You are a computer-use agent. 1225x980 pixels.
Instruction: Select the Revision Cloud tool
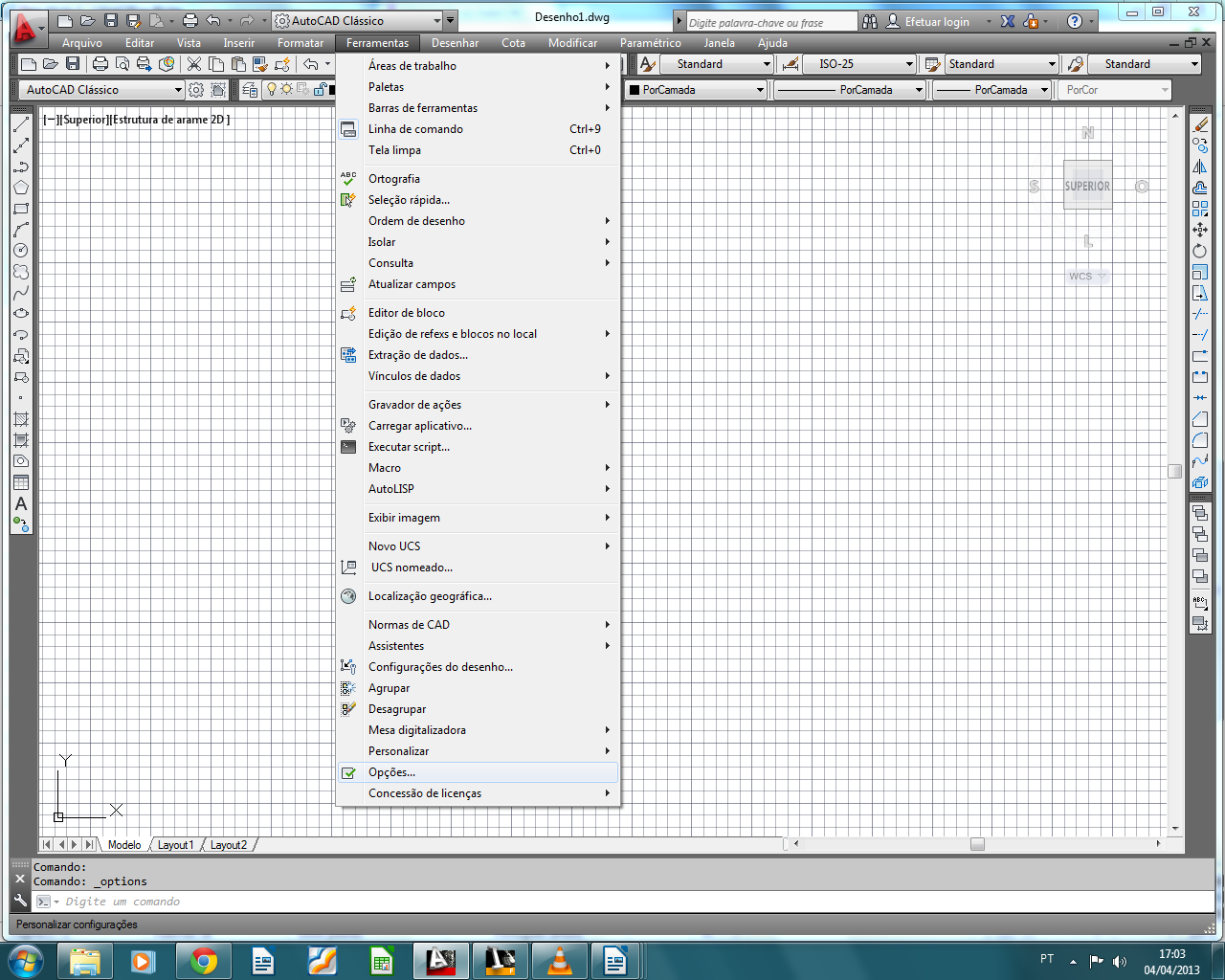[21, 272]
